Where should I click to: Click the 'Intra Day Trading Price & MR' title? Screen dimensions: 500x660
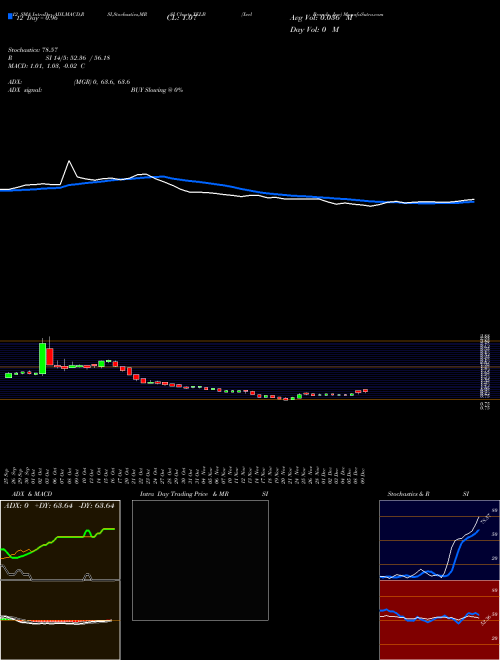point(184,494)
